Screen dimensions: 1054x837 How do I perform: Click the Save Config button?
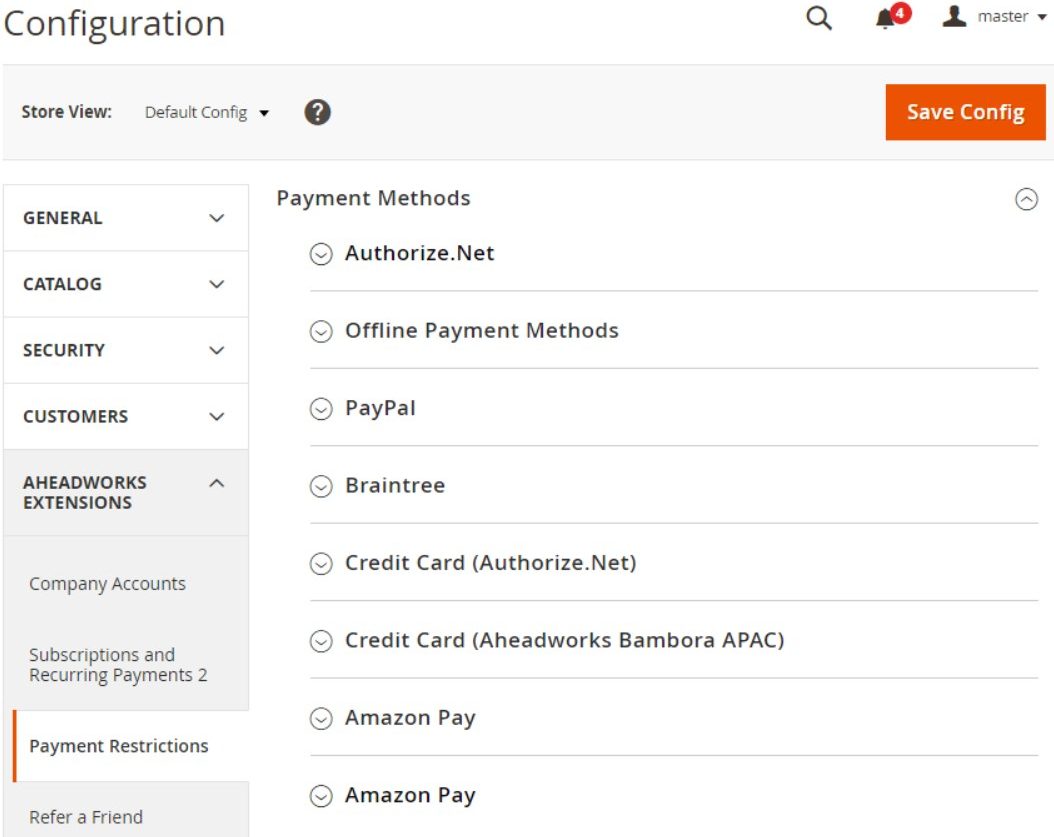point(965,112)
